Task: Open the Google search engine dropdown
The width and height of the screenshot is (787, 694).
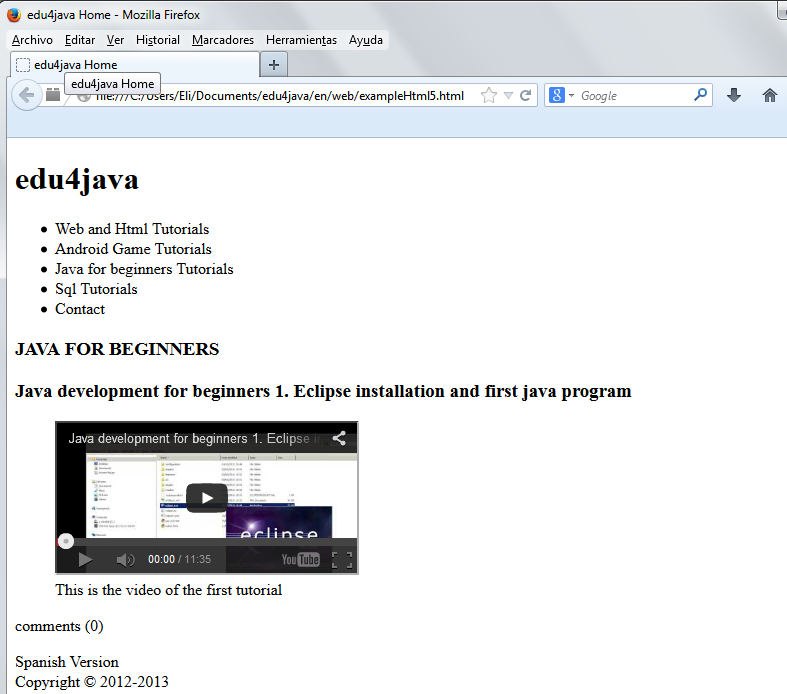Action: click(561, 95)
